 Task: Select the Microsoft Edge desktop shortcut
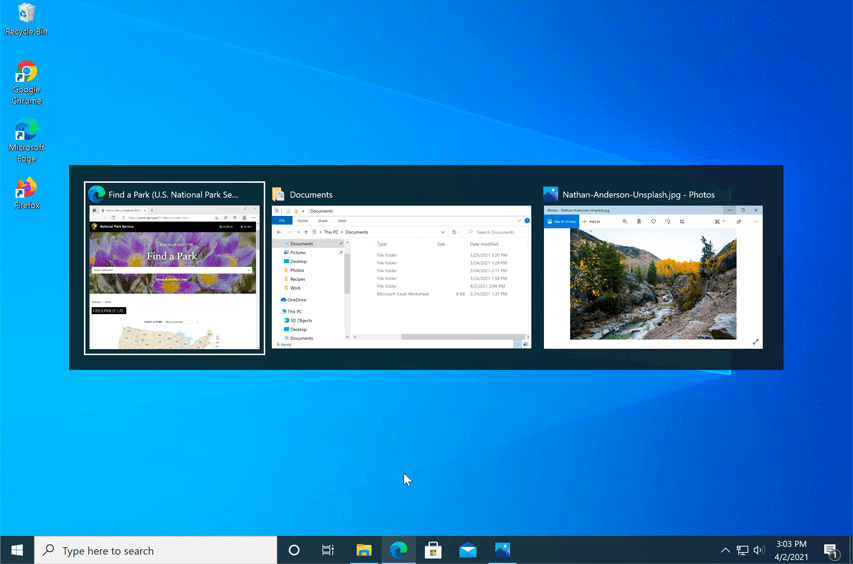point(26,133)
